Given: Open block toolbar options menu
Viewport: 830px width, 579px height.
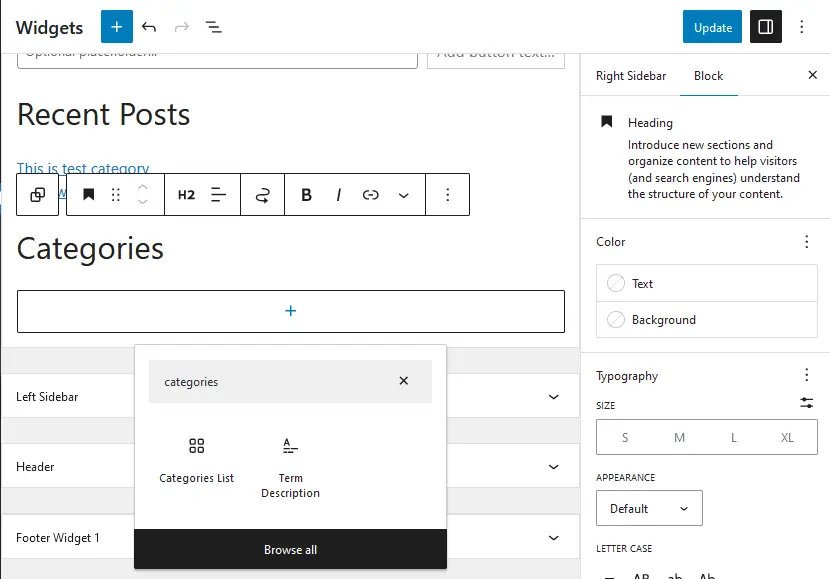Looking at the screenshot, I should click(448, 195).
